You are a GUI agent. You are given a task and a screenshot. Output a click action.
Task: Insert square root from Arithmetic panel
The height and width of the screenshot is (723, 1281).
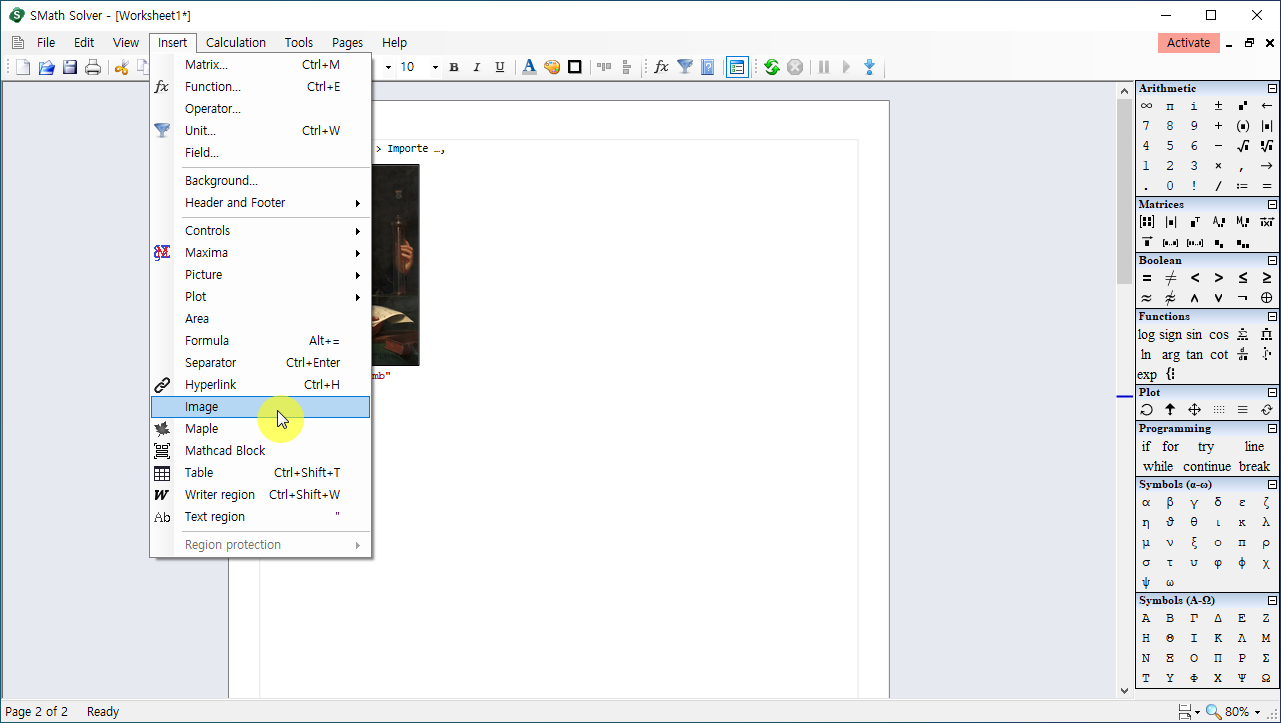point(1242,146)
